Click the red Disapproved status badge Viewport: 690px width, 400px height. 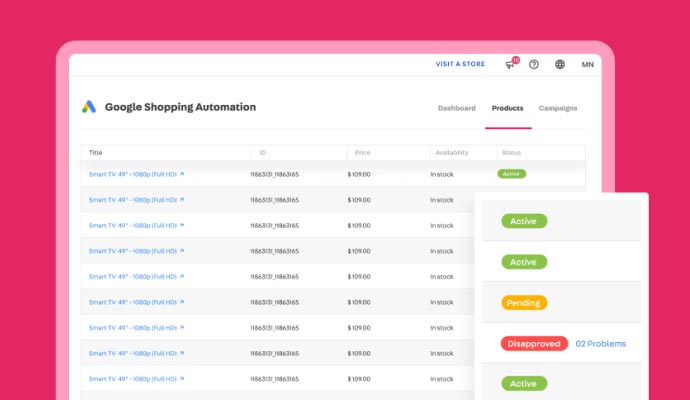[534, 344]
